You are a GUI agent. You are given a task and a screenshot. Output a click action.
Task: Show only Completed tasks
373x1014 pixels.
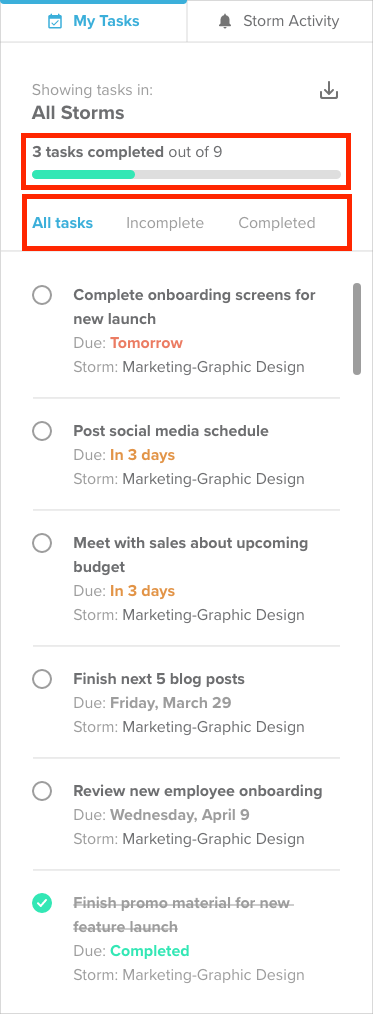tap(277, 223)
